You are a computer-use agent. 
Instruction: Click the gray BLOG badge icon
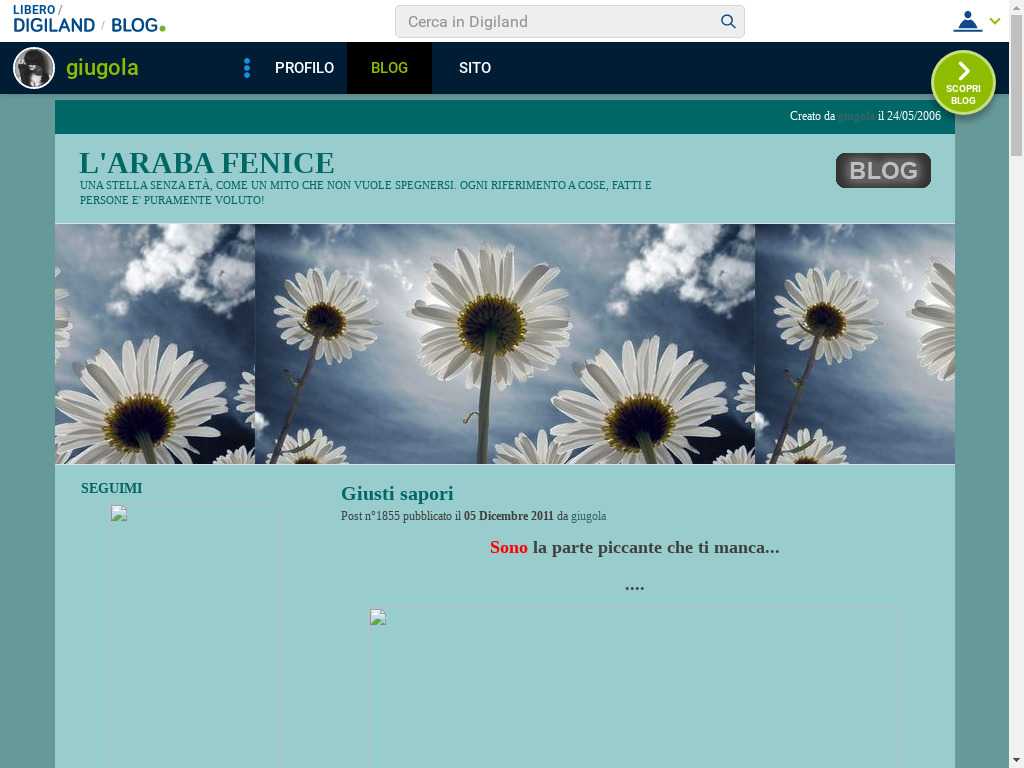[x=883, y=171]
